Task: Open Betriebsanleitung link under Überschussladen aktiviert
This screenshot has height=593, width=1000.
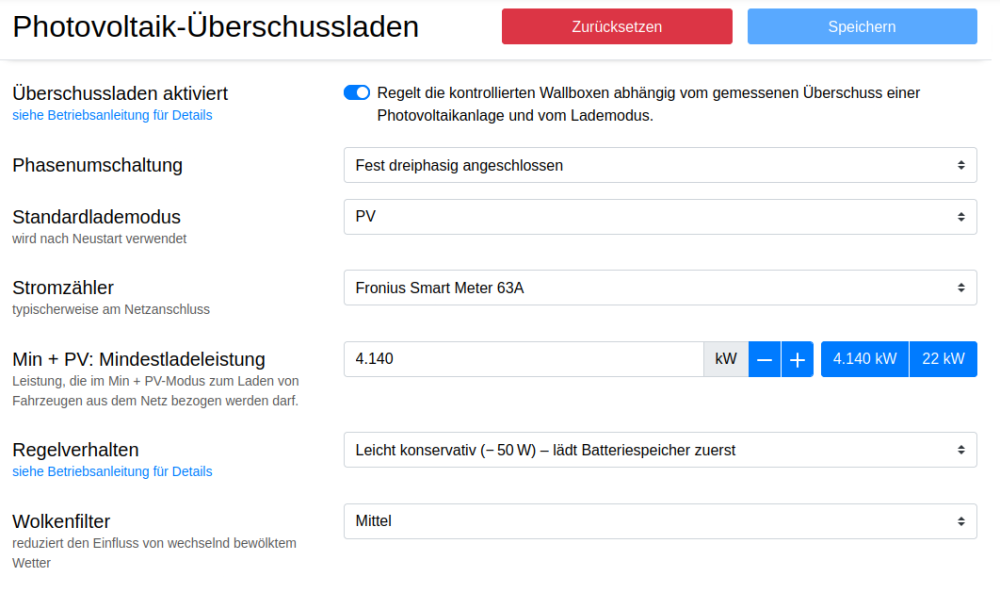Action: [112, 115]
